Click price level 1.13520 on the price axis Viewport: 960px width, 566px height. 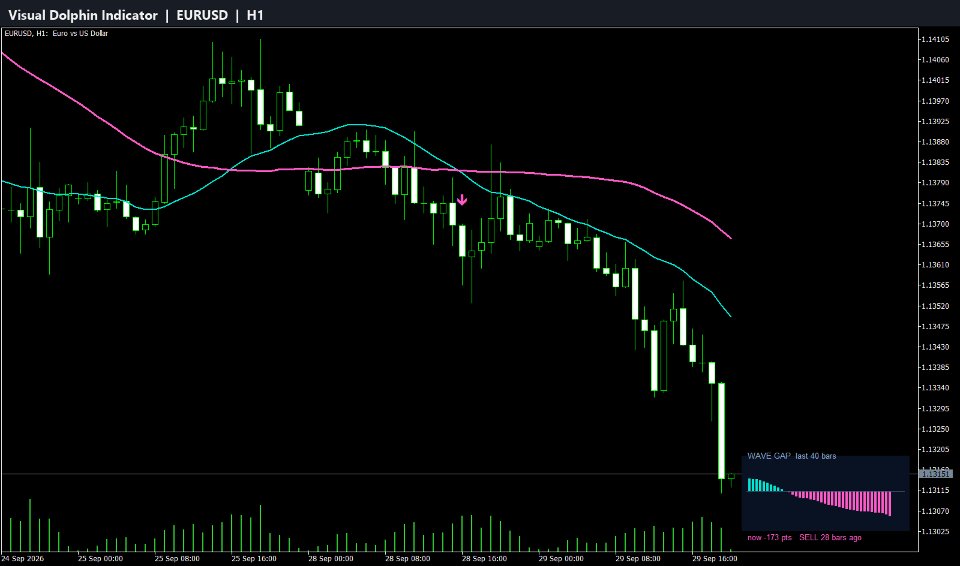[x=934, y=306]
